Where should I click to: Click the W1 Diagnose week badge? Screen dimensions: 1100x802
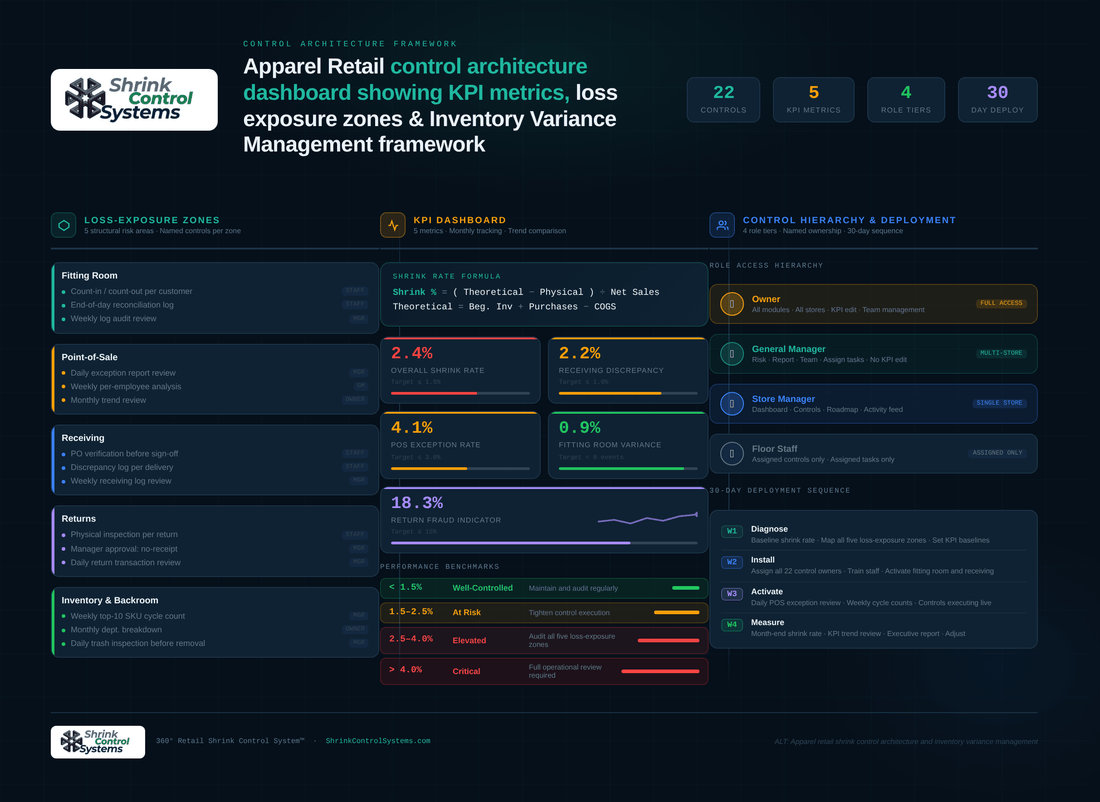732,531
